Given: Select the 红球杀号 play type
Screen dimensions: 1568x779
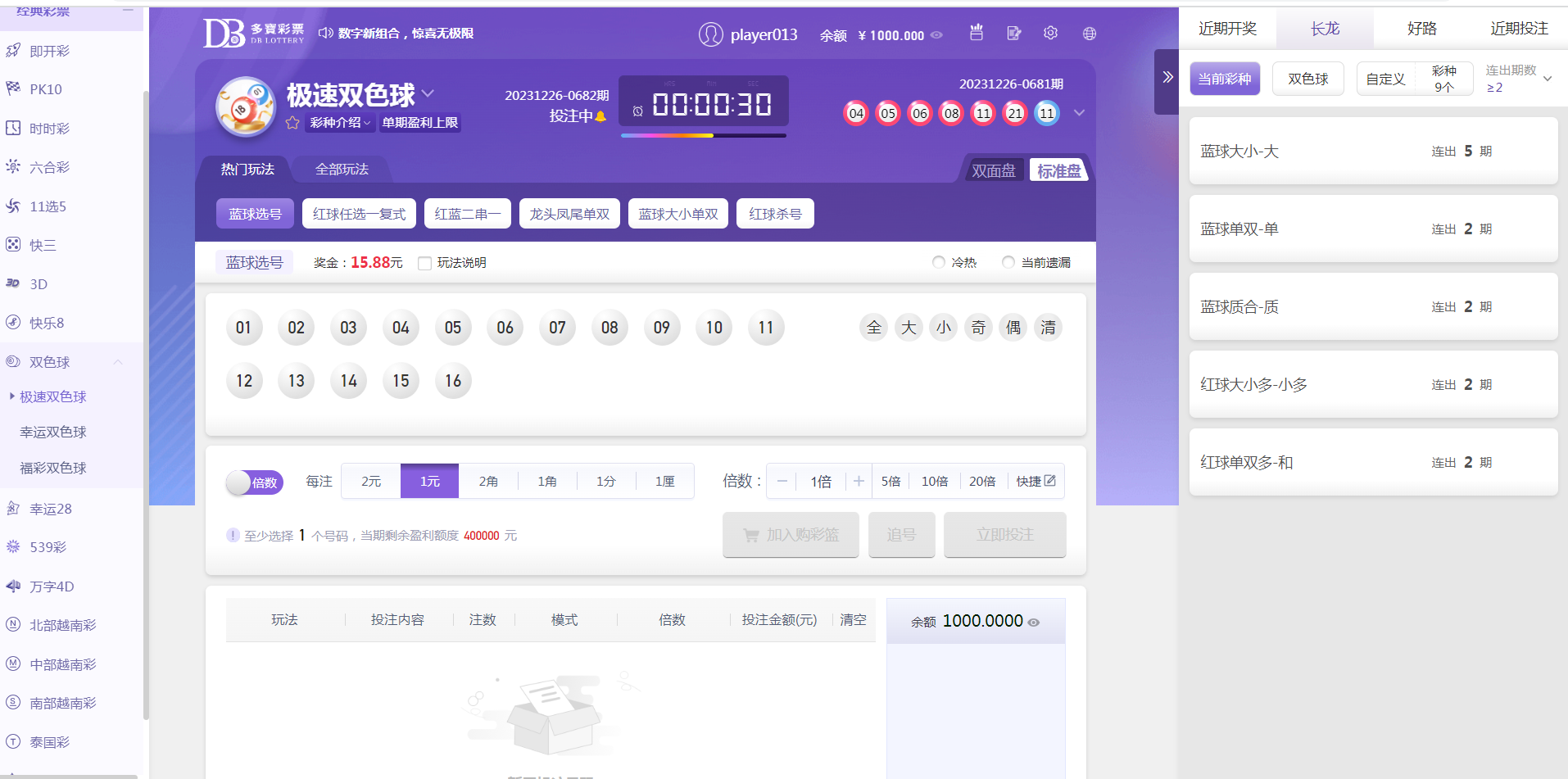Looking at the screenshot, I should tap(774, 214).
